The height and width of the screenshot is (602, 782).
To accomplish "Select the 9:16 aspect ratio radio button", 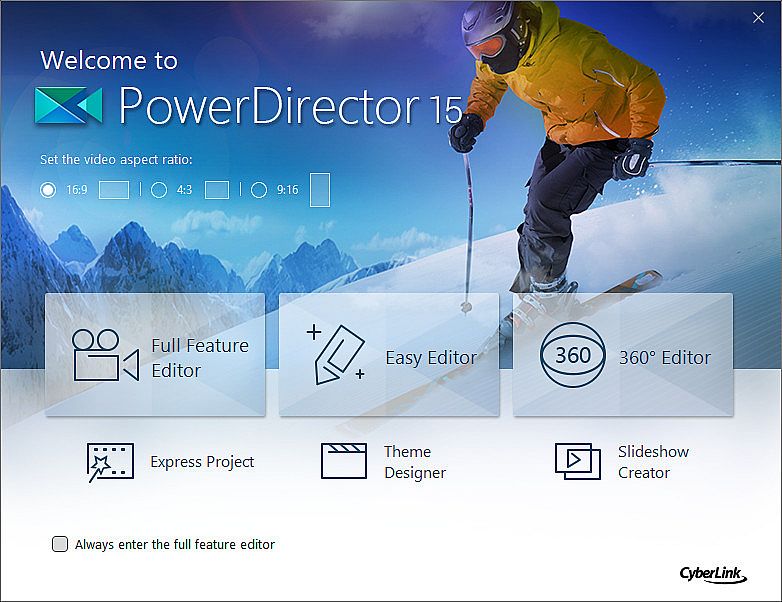I will click(x=258, y=189).
